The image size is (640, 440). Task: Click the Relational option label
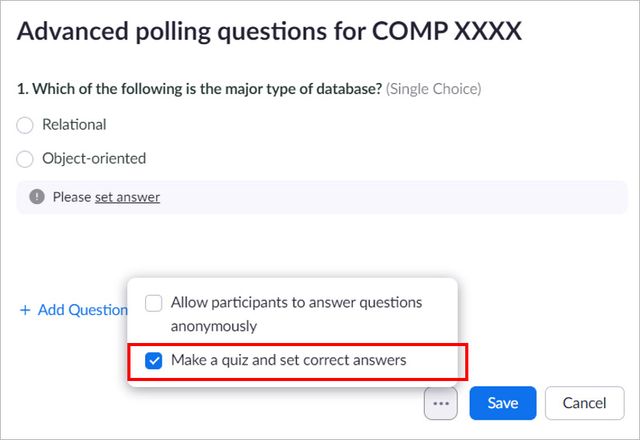click(x=74, y=124)
